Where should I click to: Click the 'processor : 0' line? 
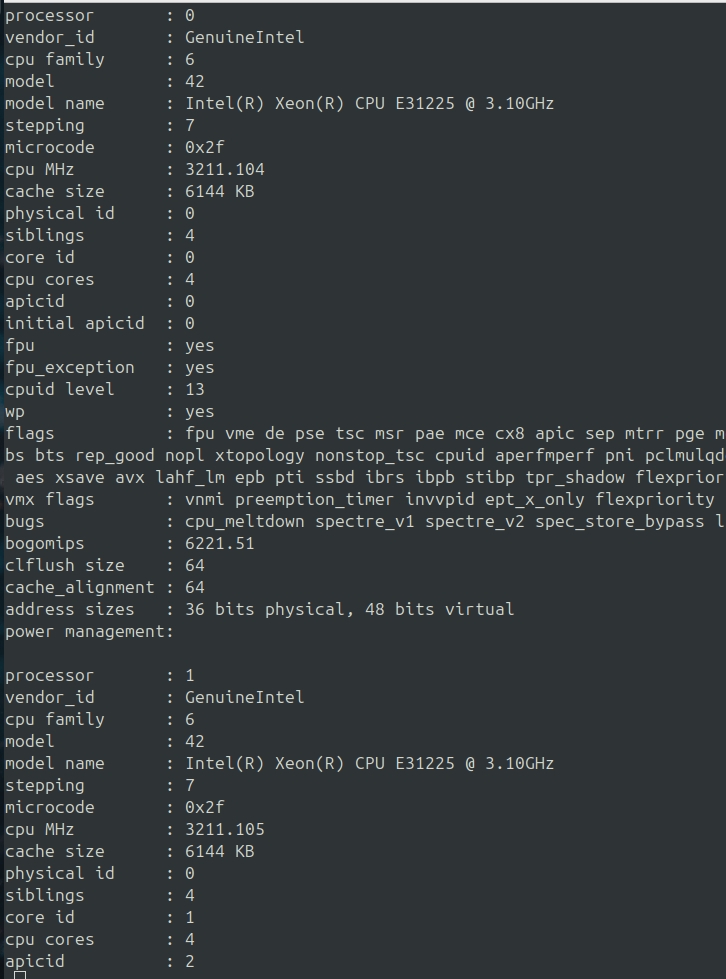pos(100,16)
